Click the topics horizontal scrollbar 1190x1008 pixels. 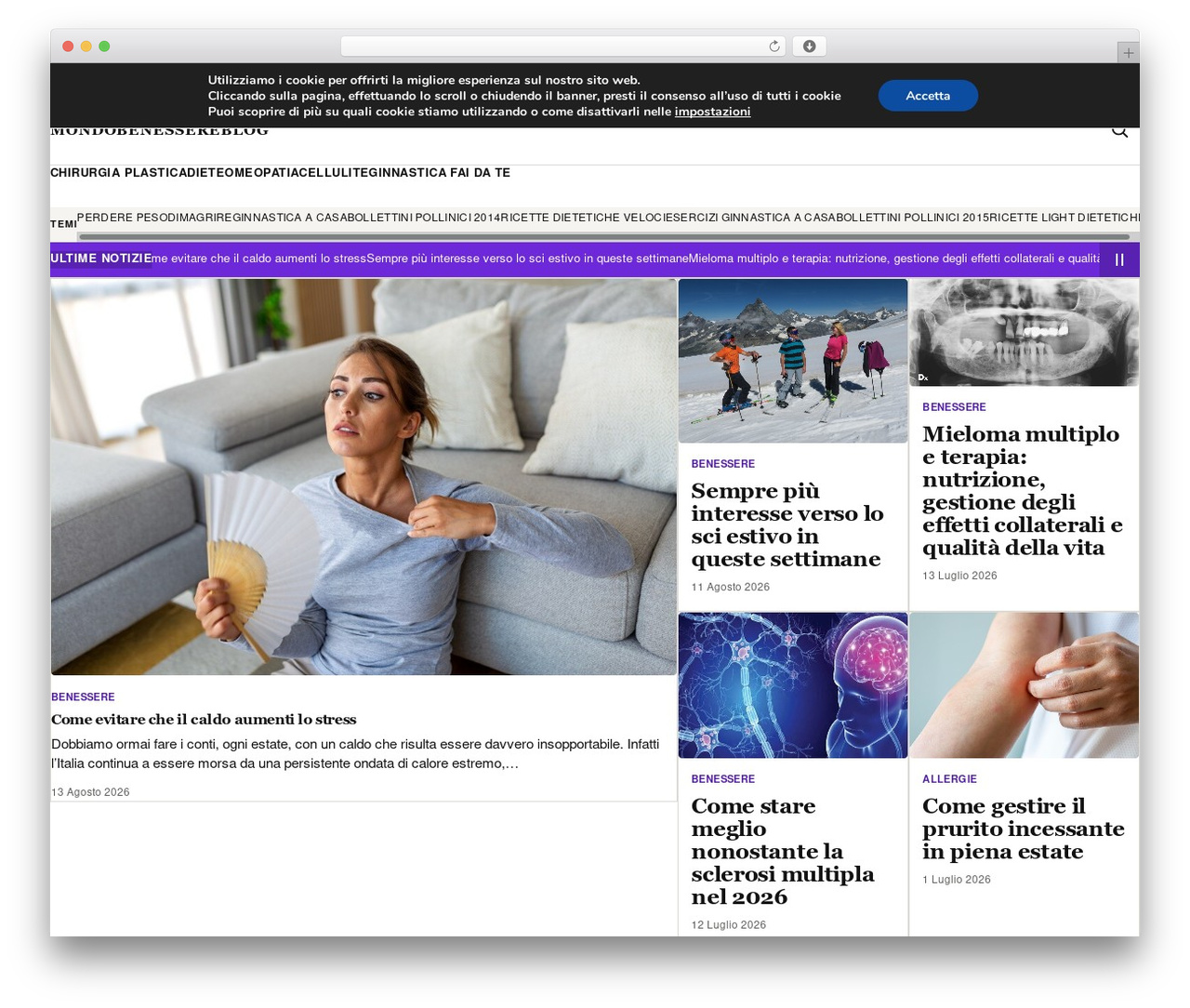tap(604, 237)
